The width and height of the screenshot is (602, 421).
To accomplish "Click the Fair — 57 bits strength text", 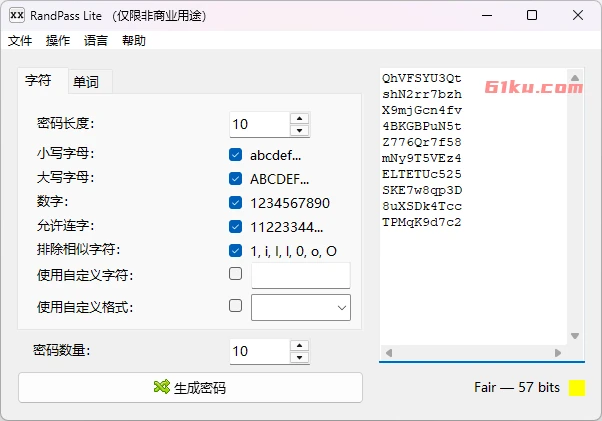I will pos(517,387).
